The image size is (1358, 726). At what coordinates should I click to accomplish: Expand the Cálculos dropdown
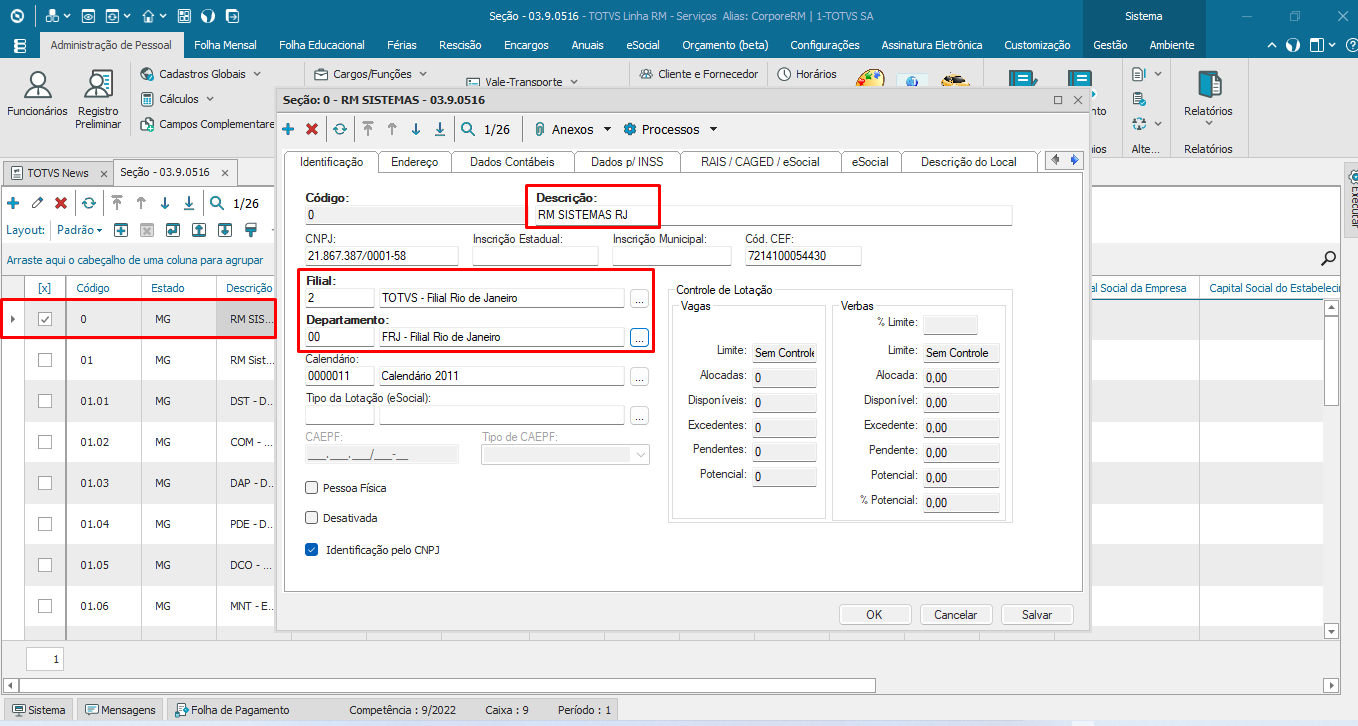[x=209, y=99]
